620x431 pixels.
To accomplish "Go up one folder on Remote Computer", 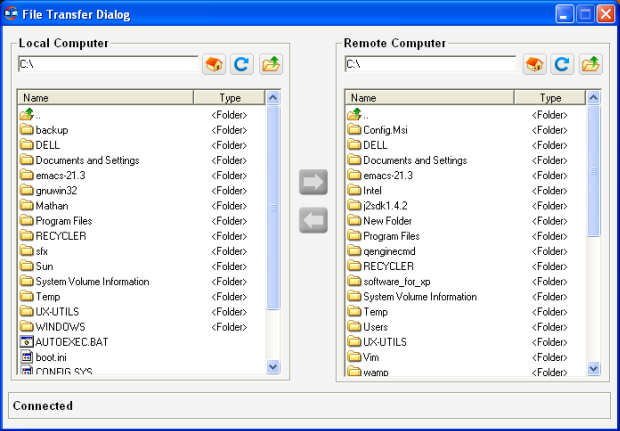I will (591, 64).
